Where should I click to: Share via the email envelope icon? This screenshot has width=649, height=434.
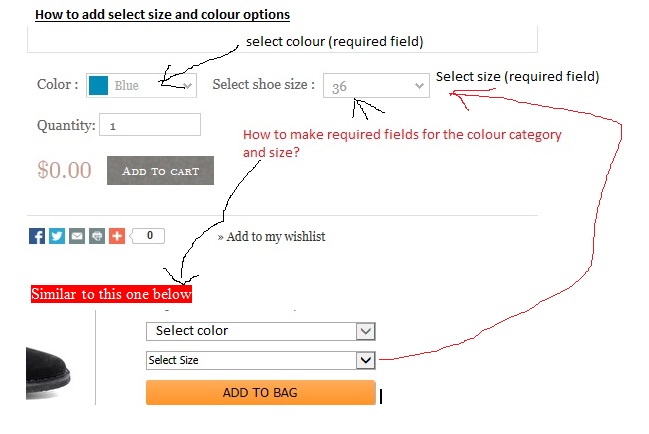(x=77, y=236)
